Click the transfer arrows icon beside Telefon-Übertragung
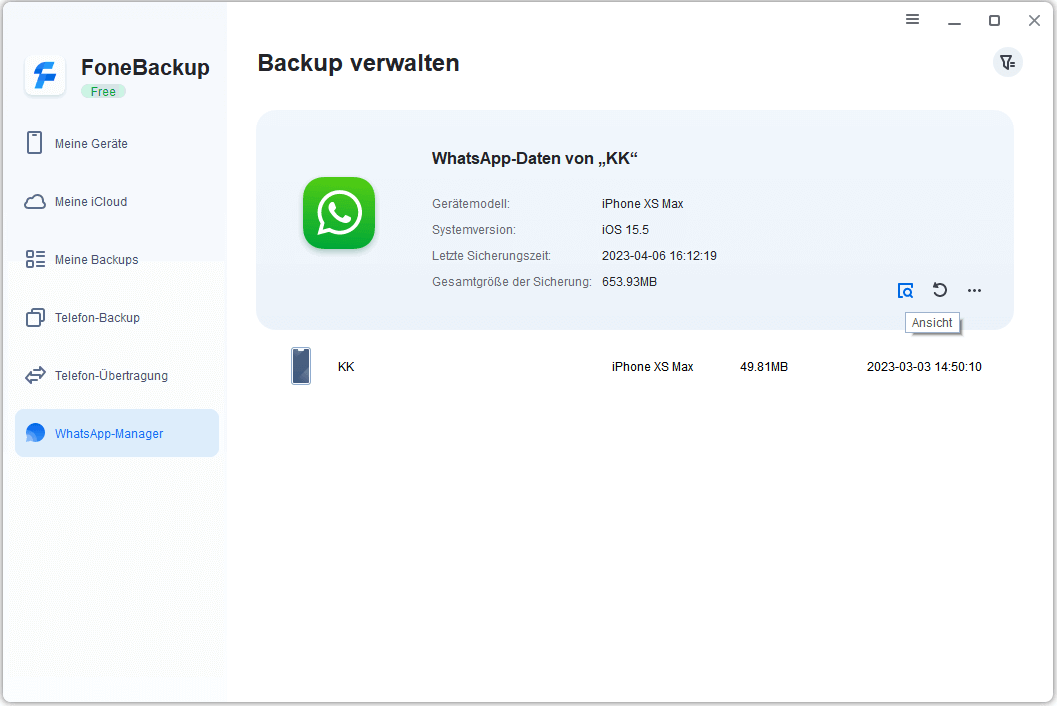 pos(35,376)
